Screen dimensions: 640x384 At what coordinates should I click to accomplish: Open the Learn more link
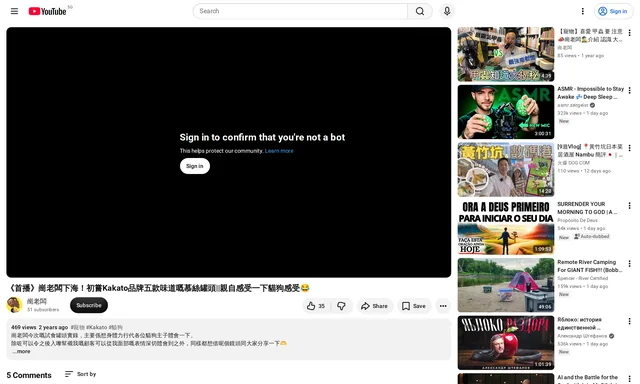click(279, 151)
